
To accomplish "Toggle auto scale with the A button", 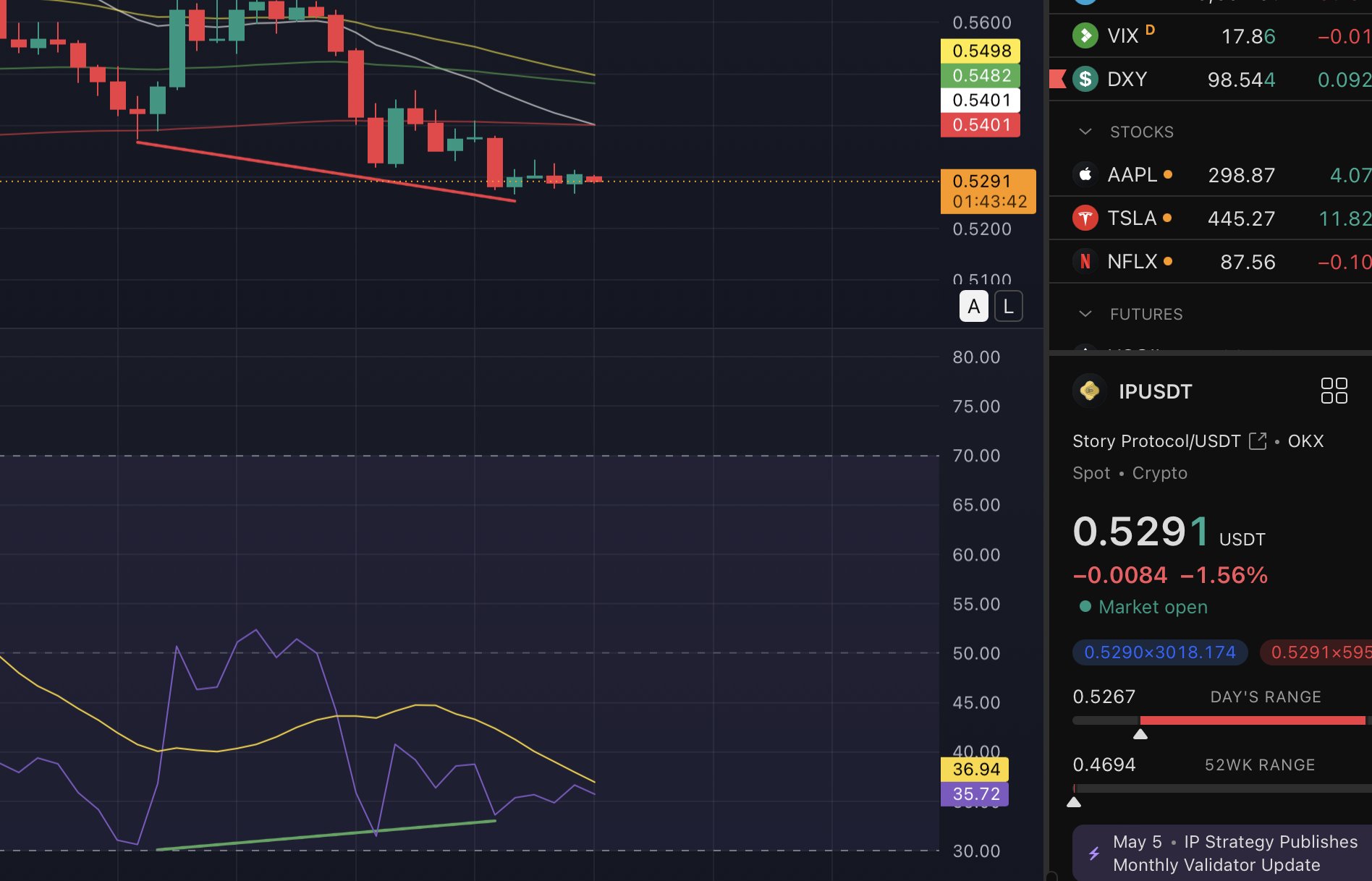I will click(x=973, y=307).
